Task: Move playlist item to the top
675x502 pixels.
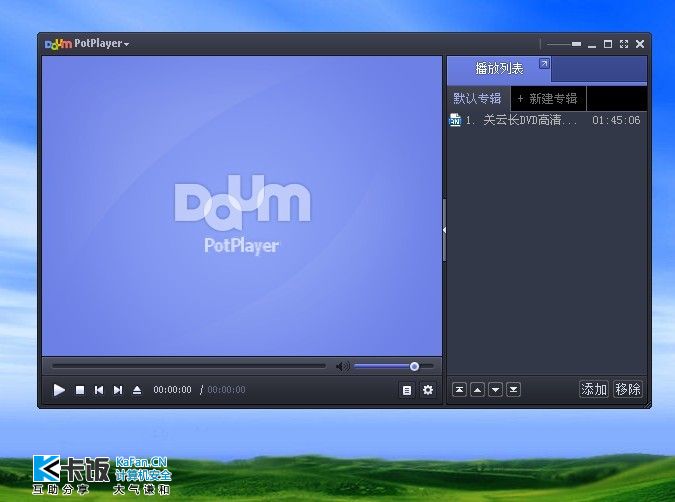Action: (x=459, y=390)
